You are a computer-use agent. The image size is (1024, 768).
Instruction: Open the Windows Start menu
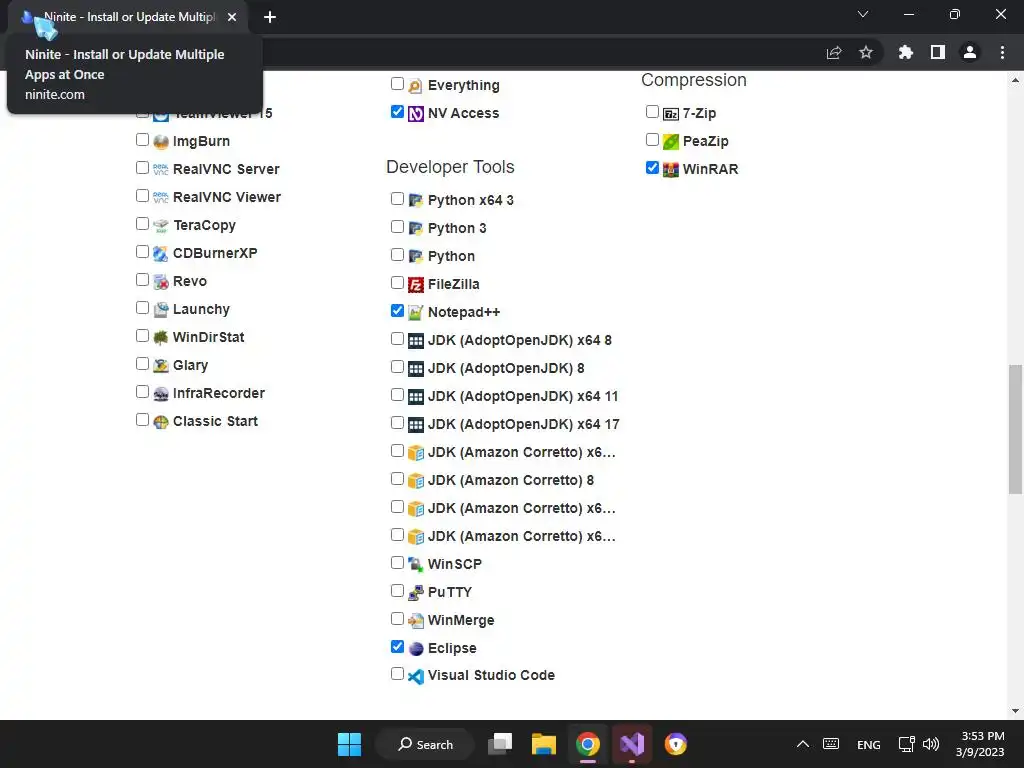349,744
